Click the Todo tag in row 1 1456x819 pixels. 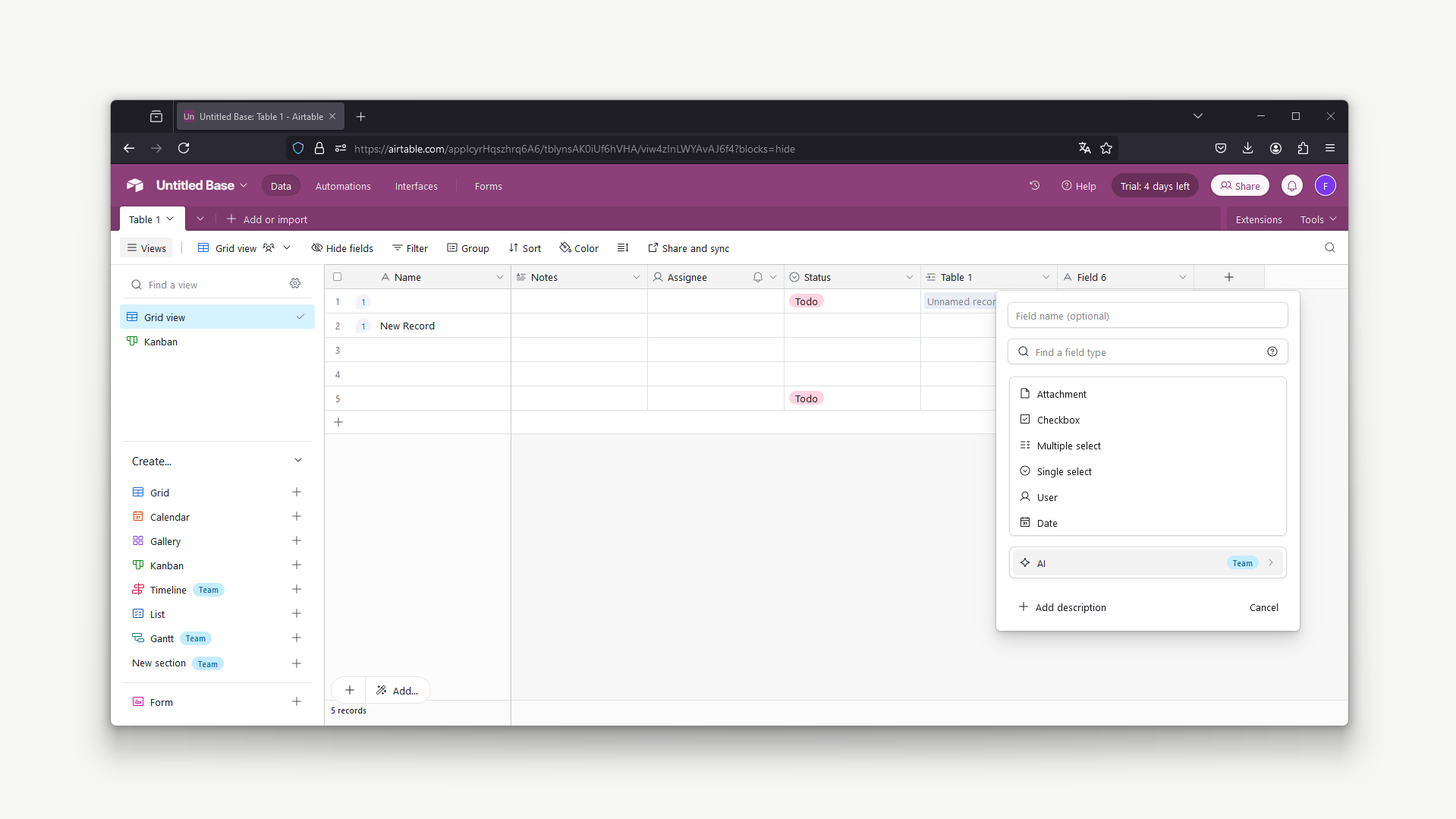pos(807,301)
